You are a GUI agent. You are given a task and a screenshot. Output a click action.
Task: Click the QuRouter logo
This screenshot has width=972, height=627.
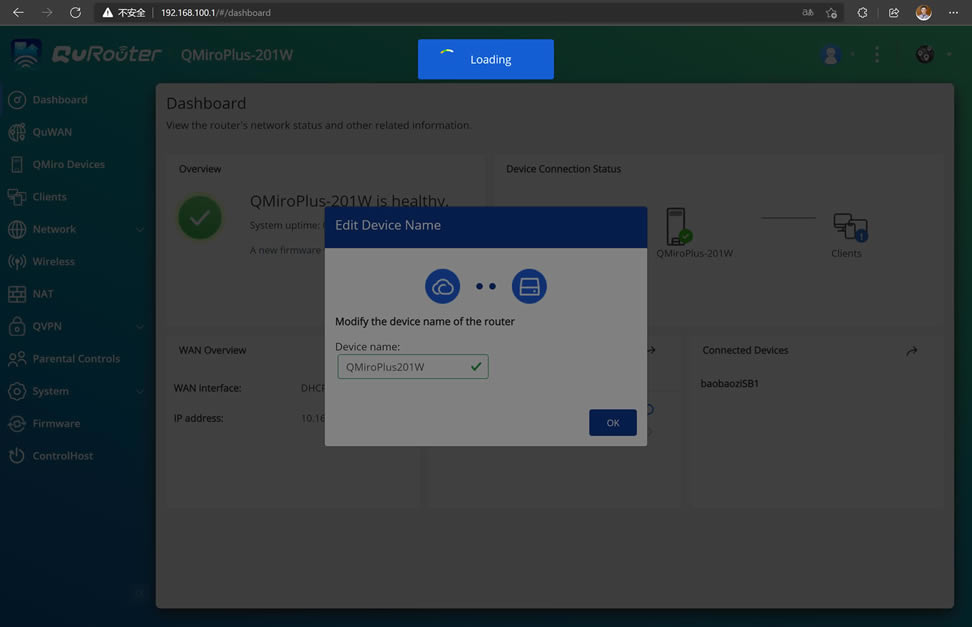(86, 54)
